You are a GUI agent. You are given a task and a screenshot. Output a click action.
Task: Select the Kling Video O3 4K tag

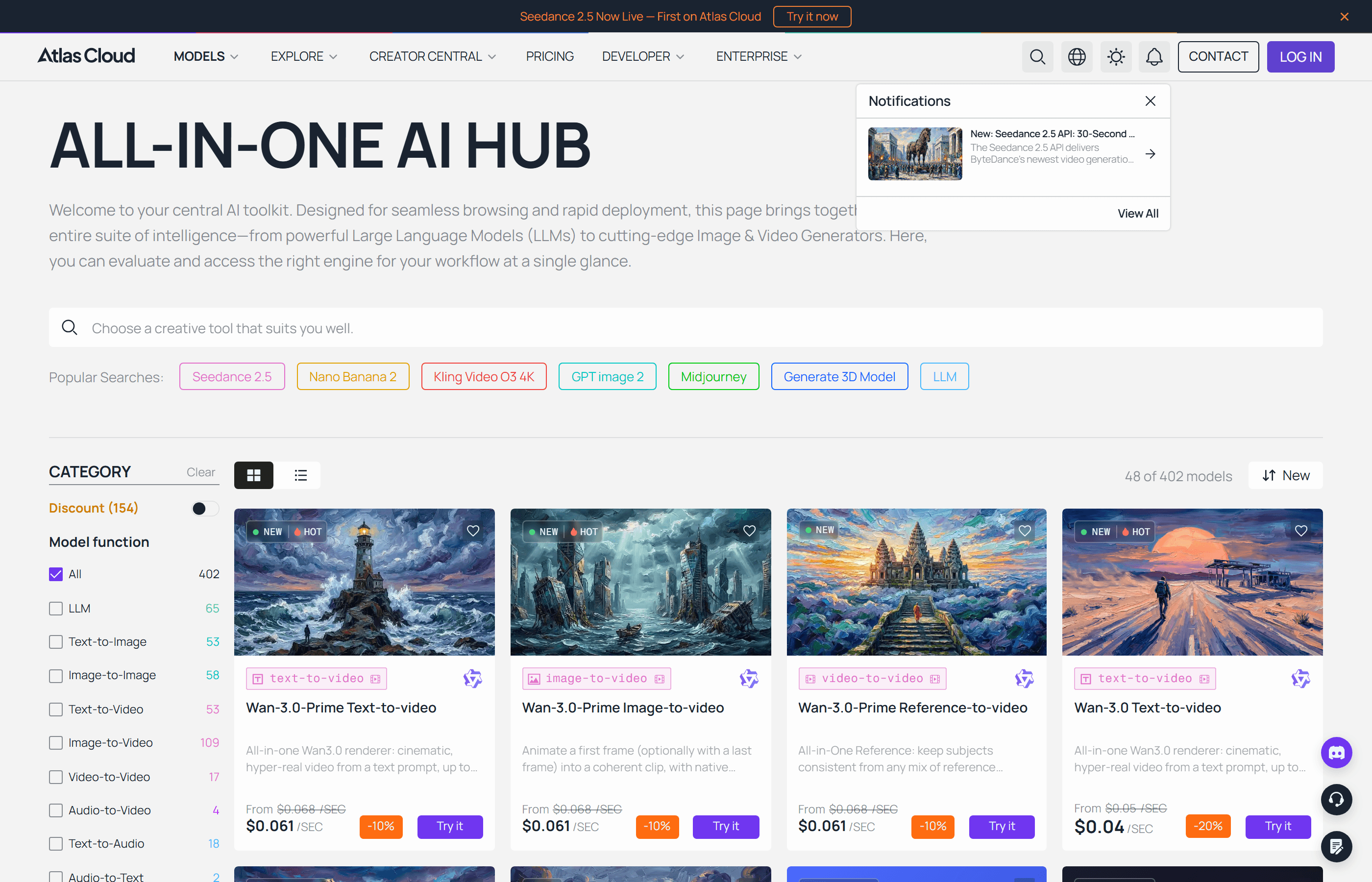pos(484,376)
